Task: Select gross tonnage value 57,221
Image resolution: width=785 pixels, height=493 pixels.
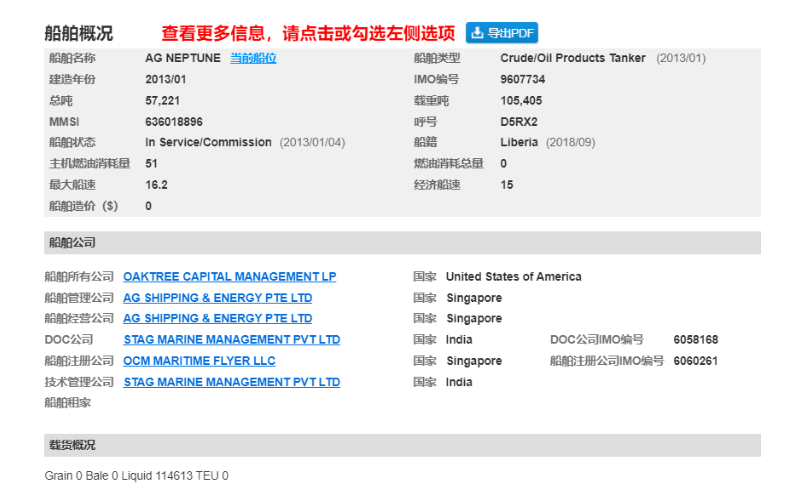Action: point(162,101)
